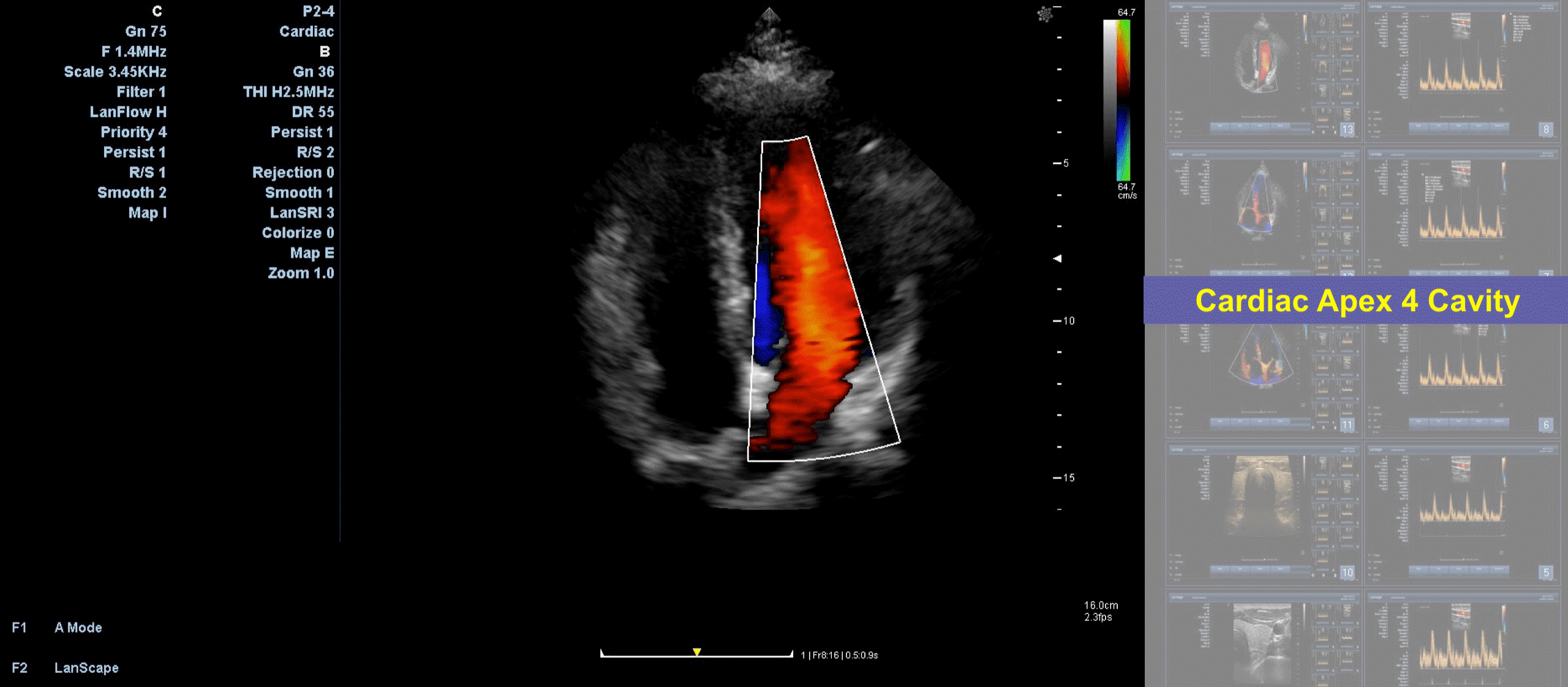Image resolution: width=1568 pixels, height=687 pixels.
Task: Click the 'R/S 1' parameter
Action: [148, 173]
